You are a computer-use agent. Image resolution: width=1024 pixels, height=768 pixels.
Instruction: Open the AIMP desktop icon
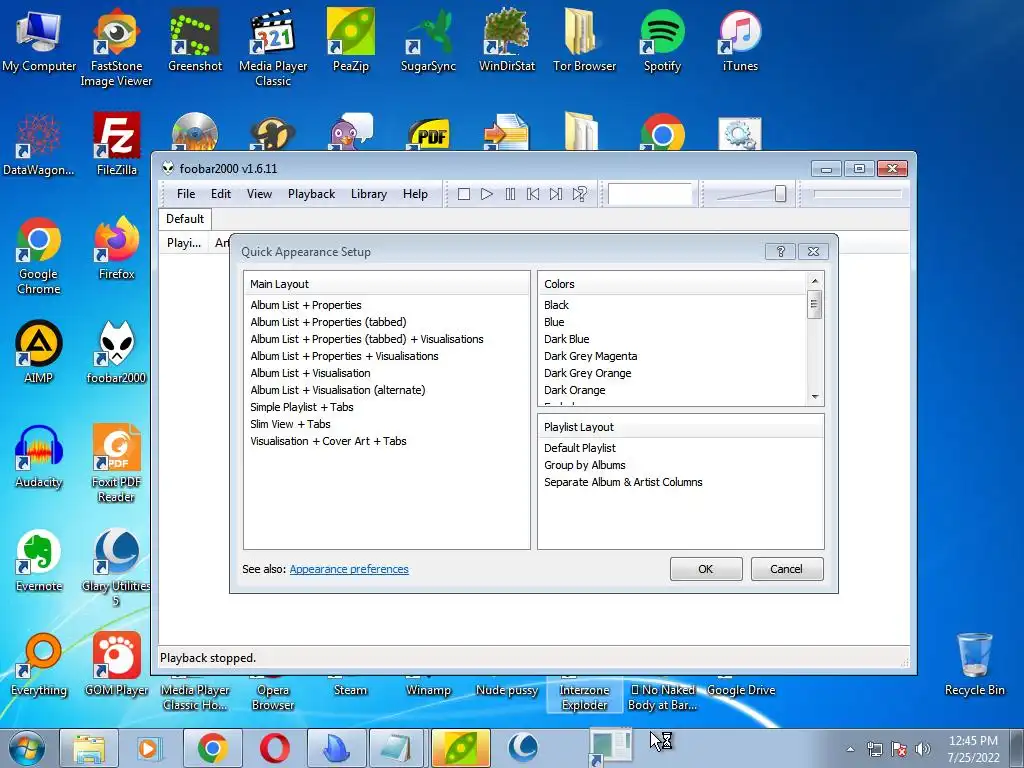tap(39, 353)
